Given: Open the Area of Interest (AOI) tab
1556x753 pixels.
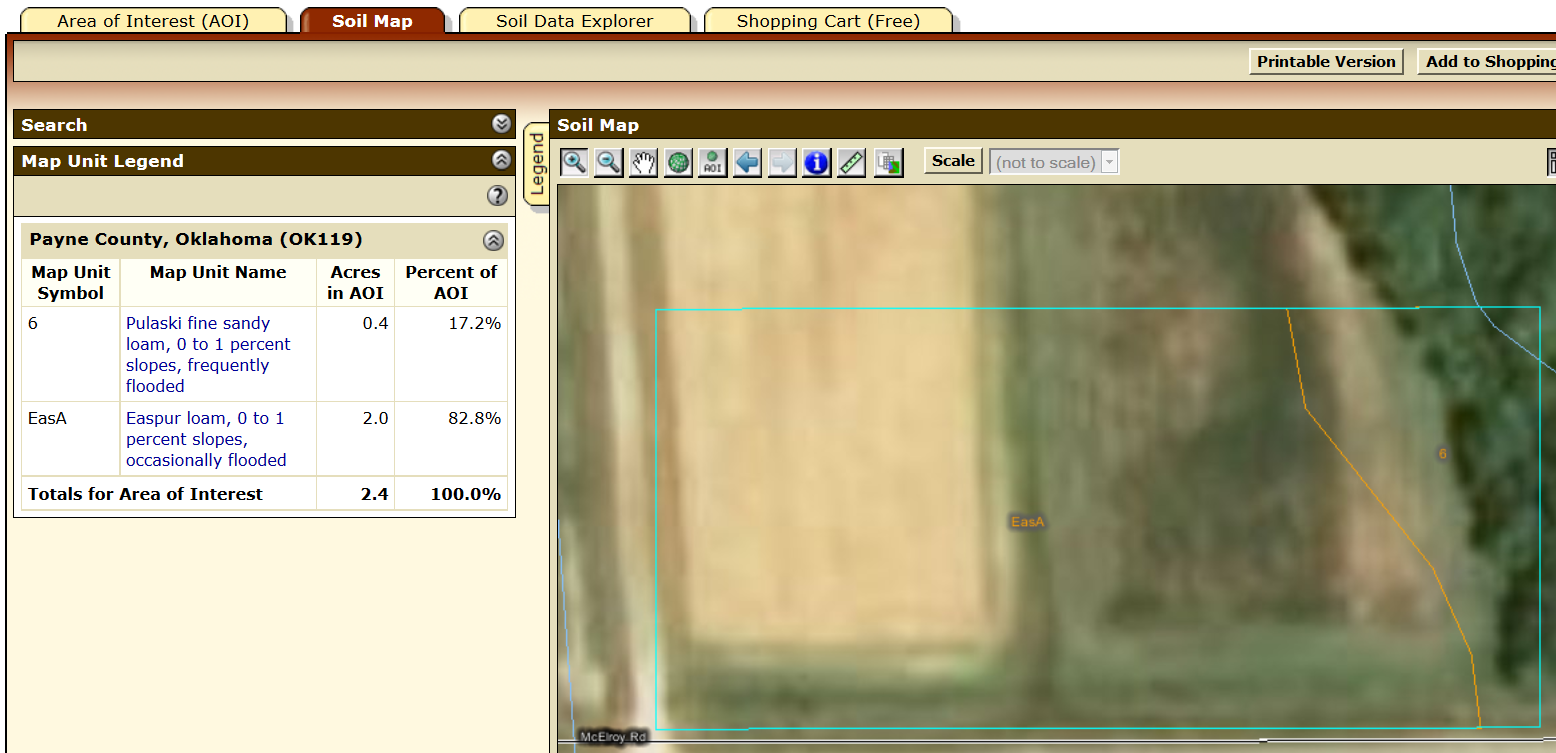Looking at the screenshot, I should click(x=152, y=20).
